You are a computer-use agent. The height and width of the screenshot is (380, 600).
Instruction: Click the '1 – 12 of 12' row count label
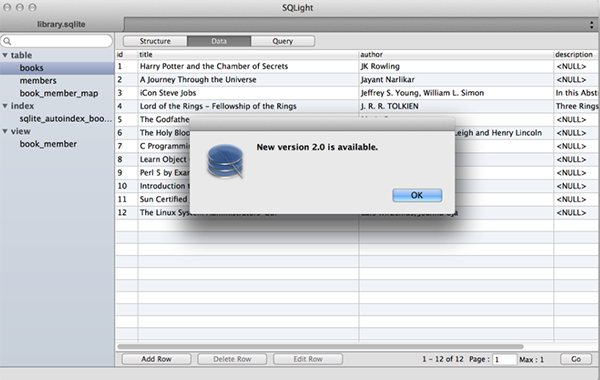[443, 359]
